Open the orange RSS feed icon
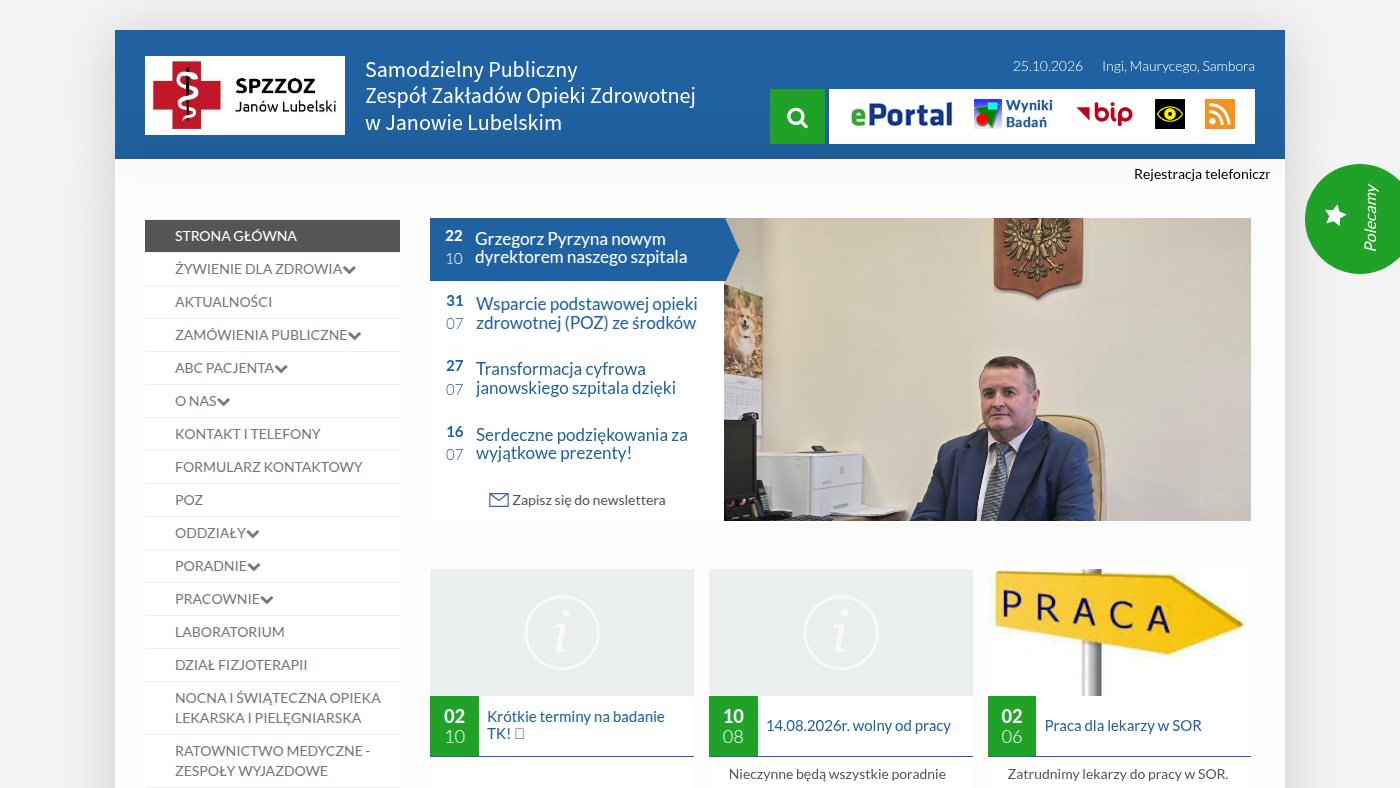The image size is (1400, 788). point(1220,114)
